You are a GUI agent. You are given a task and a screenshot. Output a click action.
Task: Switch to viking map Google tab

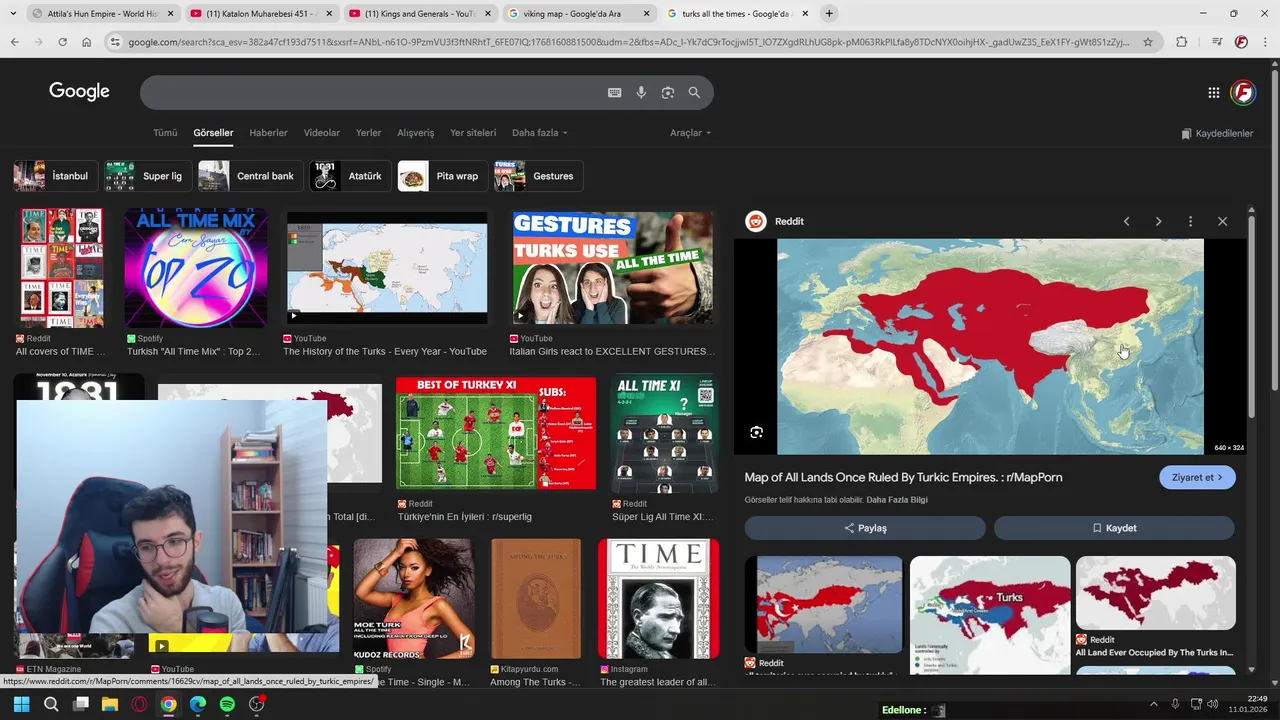[578, 14]
